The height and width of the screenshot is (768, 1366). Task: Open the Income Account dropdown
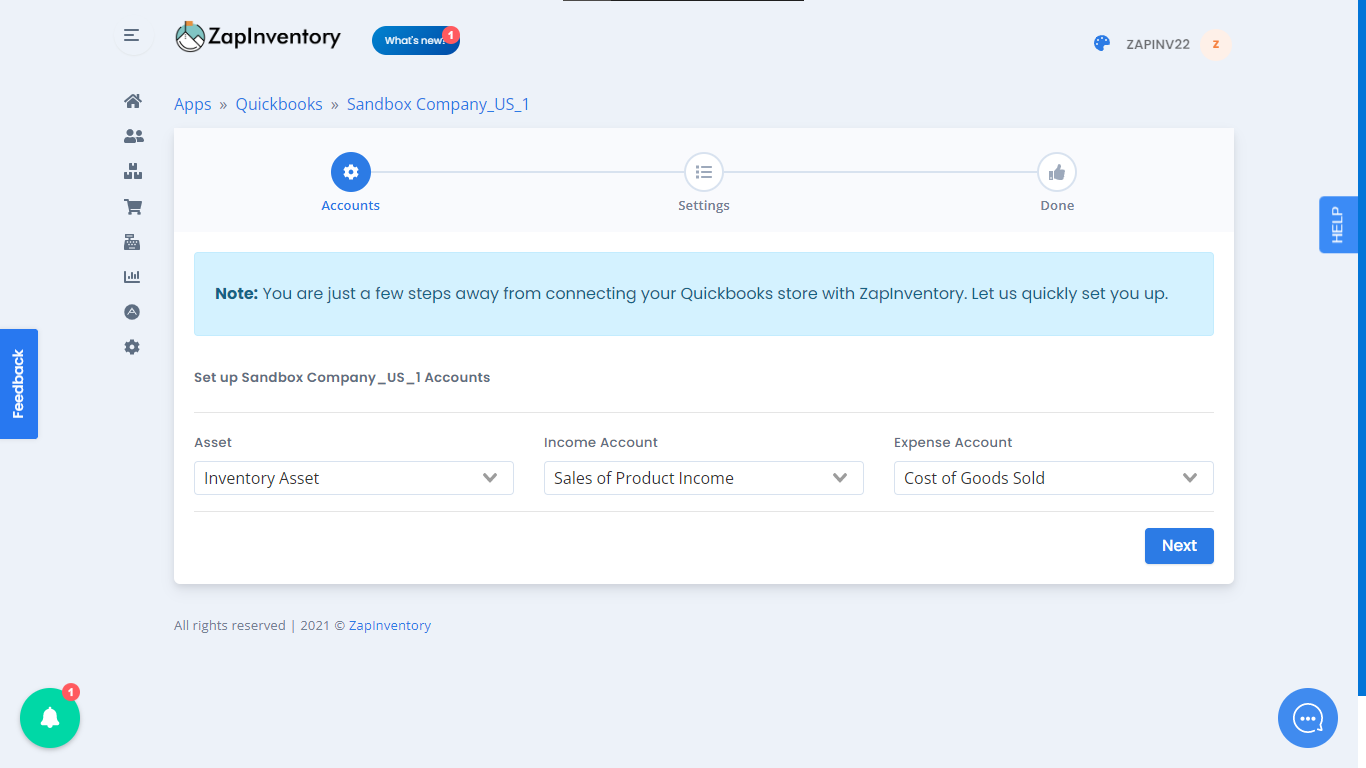pyautogui.click(x=704, y=478)
